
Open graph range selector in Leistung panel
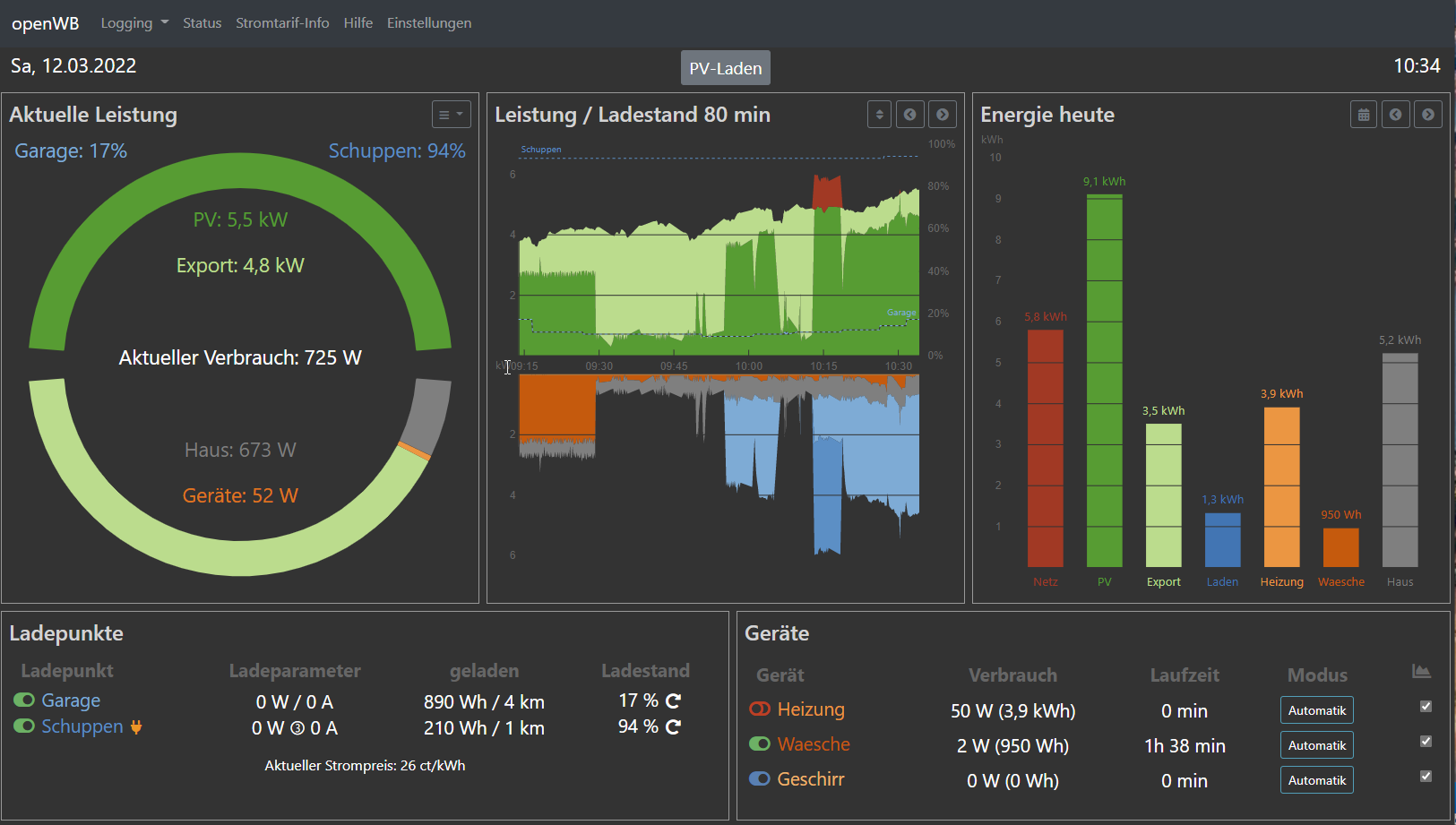tap(879, 115)
